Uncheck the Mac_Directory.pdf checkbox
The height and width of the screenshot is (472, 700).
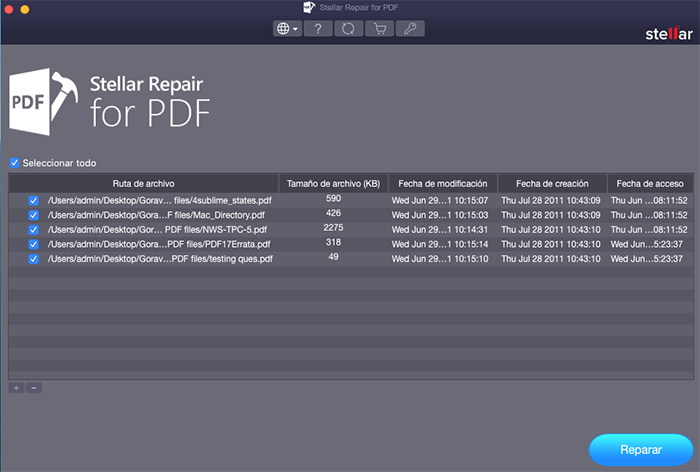(34, 215)
